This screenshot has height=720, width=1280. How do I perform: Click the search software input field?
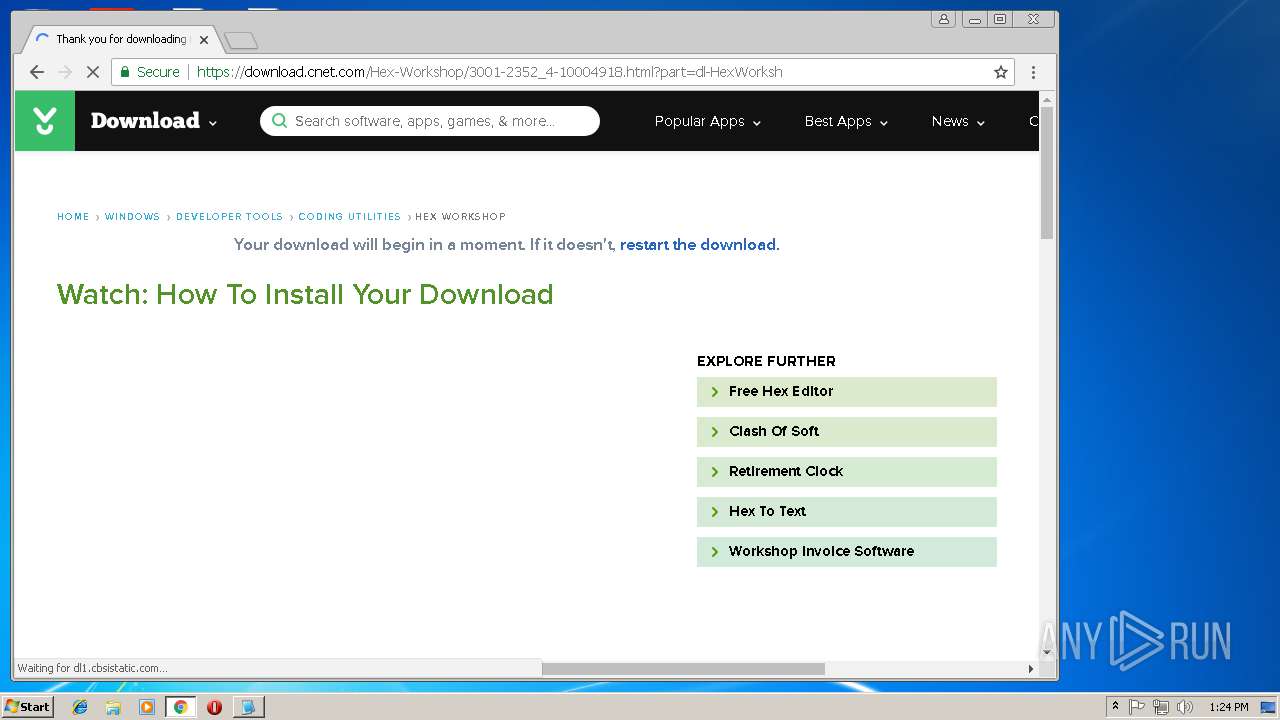click(430, 121)
